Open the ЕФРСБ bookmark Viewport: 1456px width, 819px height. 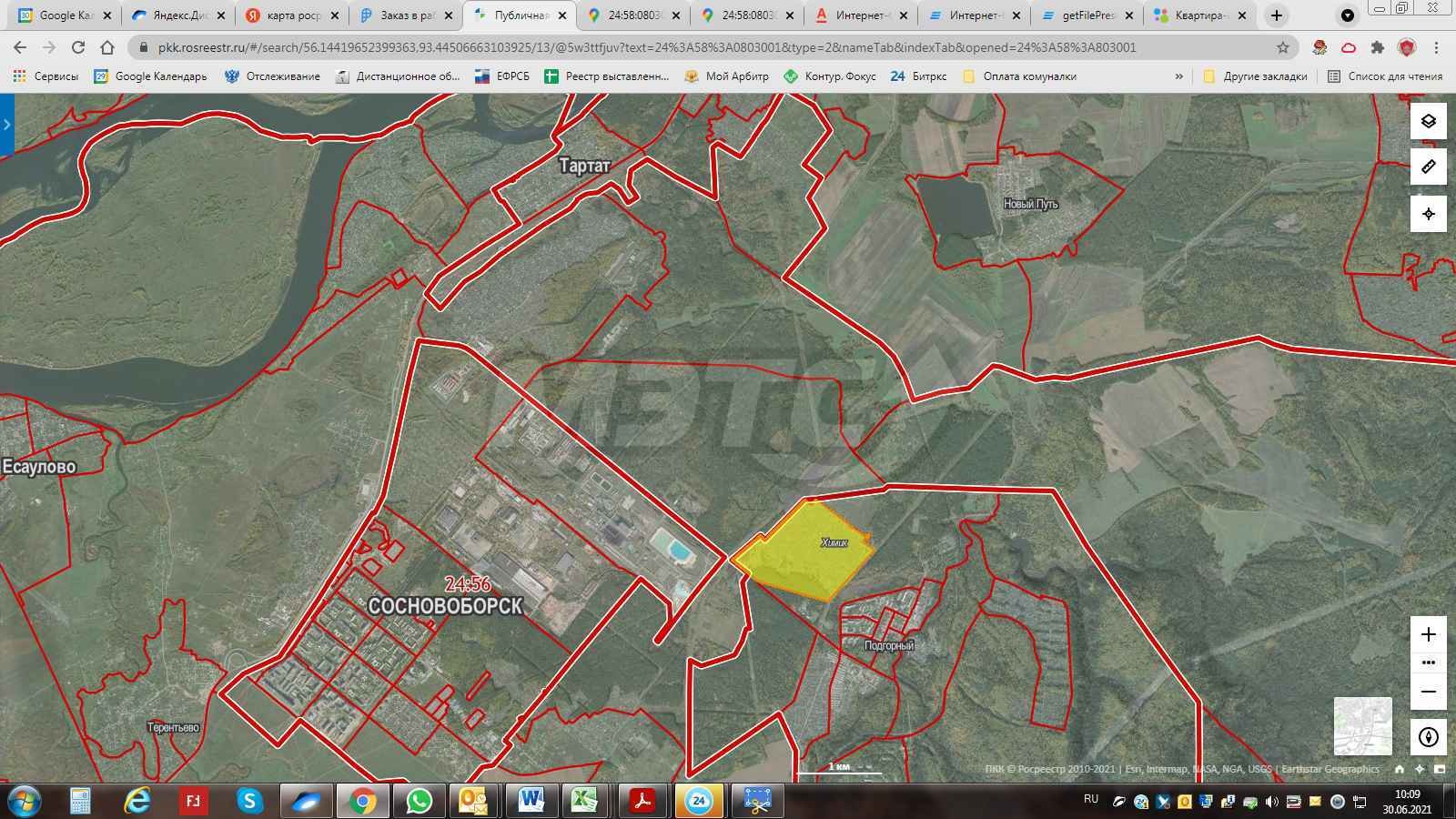502,76
